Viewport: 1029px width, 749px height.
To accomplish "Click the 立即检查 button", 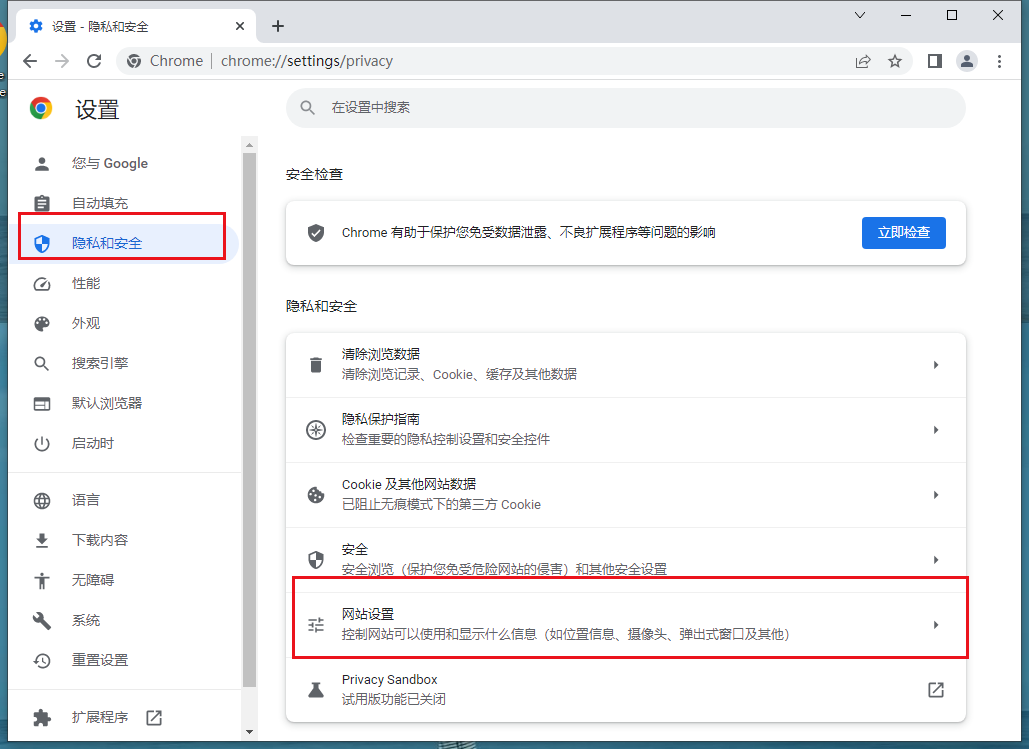I will [x=903, y=232].
